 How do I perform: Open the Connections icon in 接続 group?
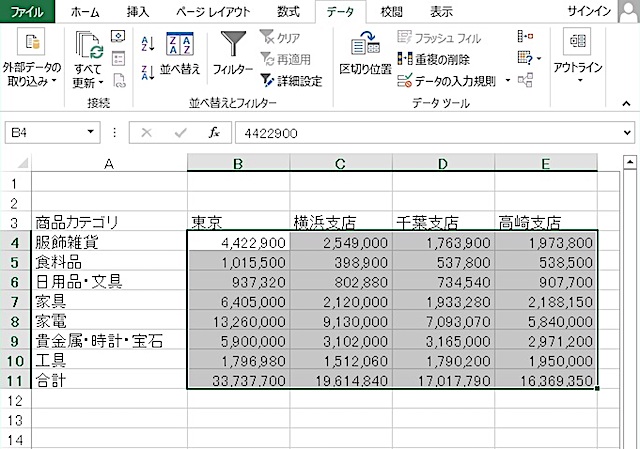click(x=118, y=36)
